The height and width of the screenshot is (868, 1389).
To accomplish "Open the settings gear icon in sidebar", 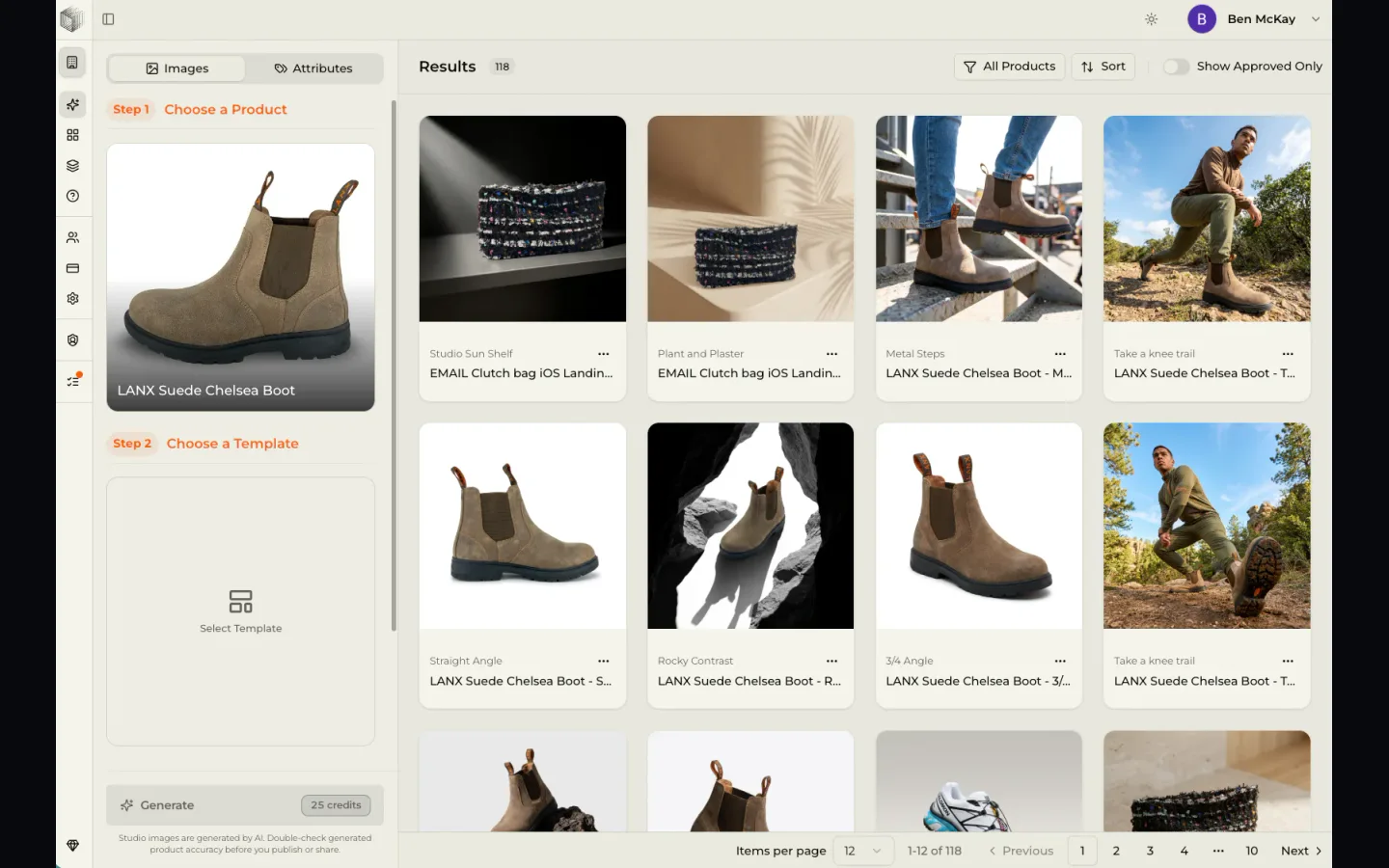I will click(72, 299).
